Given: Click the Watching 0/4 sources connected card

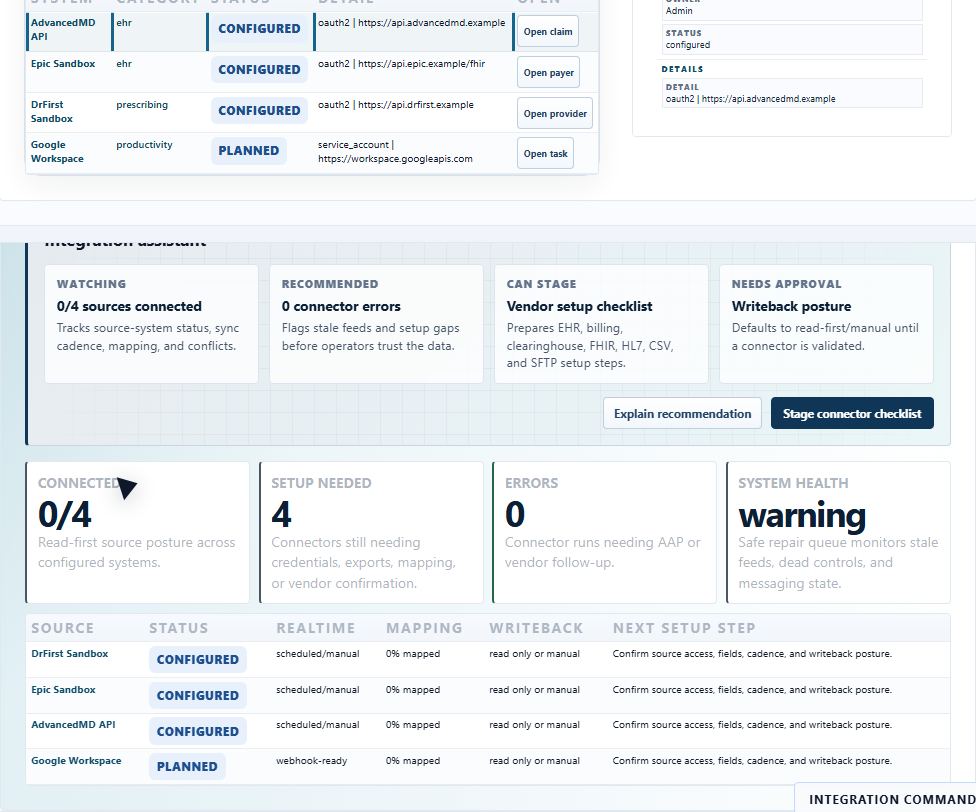Looking at the screenshot, I should (151, 324).
